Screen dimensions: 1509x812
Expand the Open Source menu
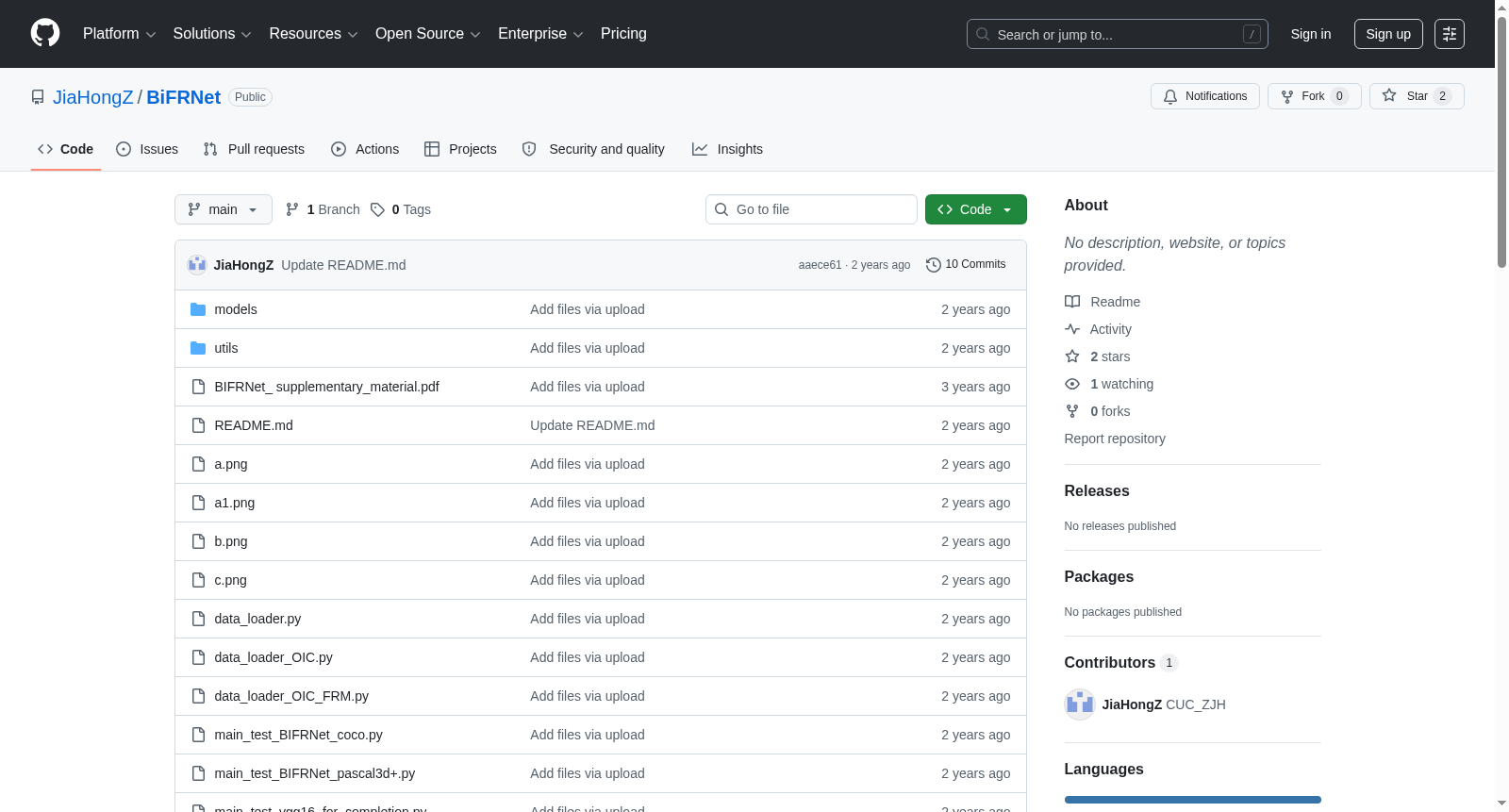click(x=427, y=34)
